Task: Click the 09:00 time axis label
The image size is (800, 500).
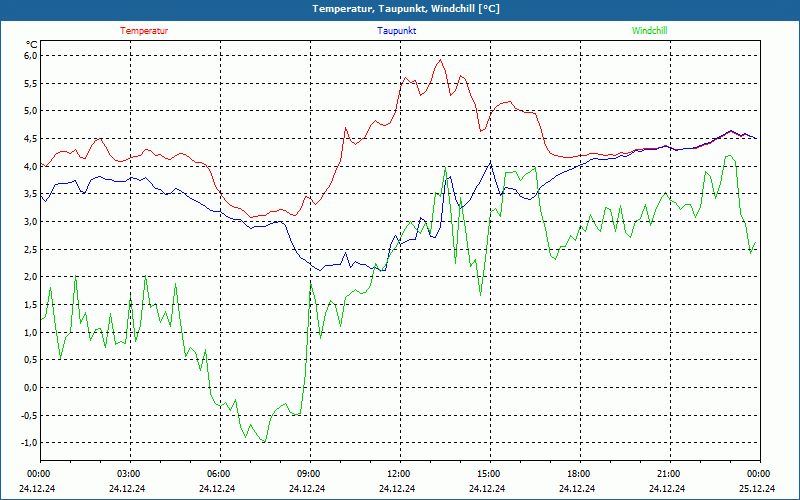Action: pyautogui.click(x=308, y=474)
